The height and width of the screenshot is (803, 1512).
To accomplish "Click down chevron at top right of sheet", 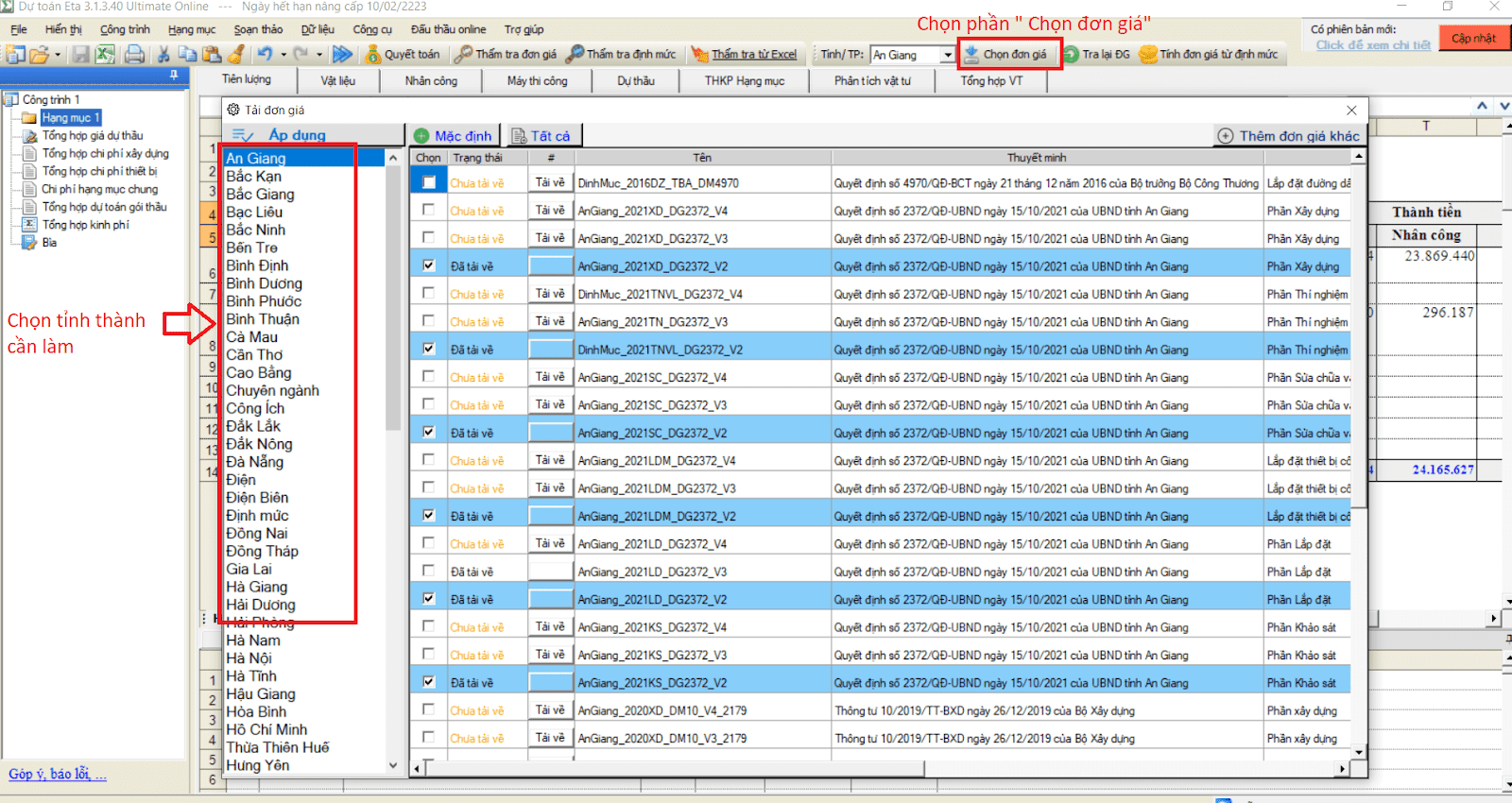I will coord(1503,106).
